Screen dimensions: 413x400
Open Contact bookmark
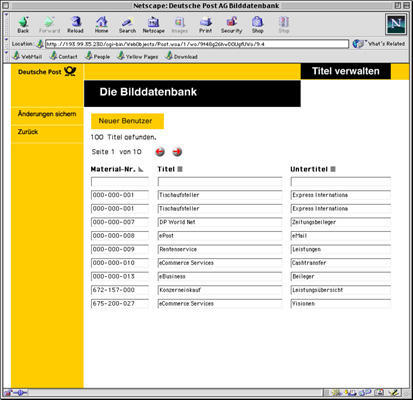(64, 56)
